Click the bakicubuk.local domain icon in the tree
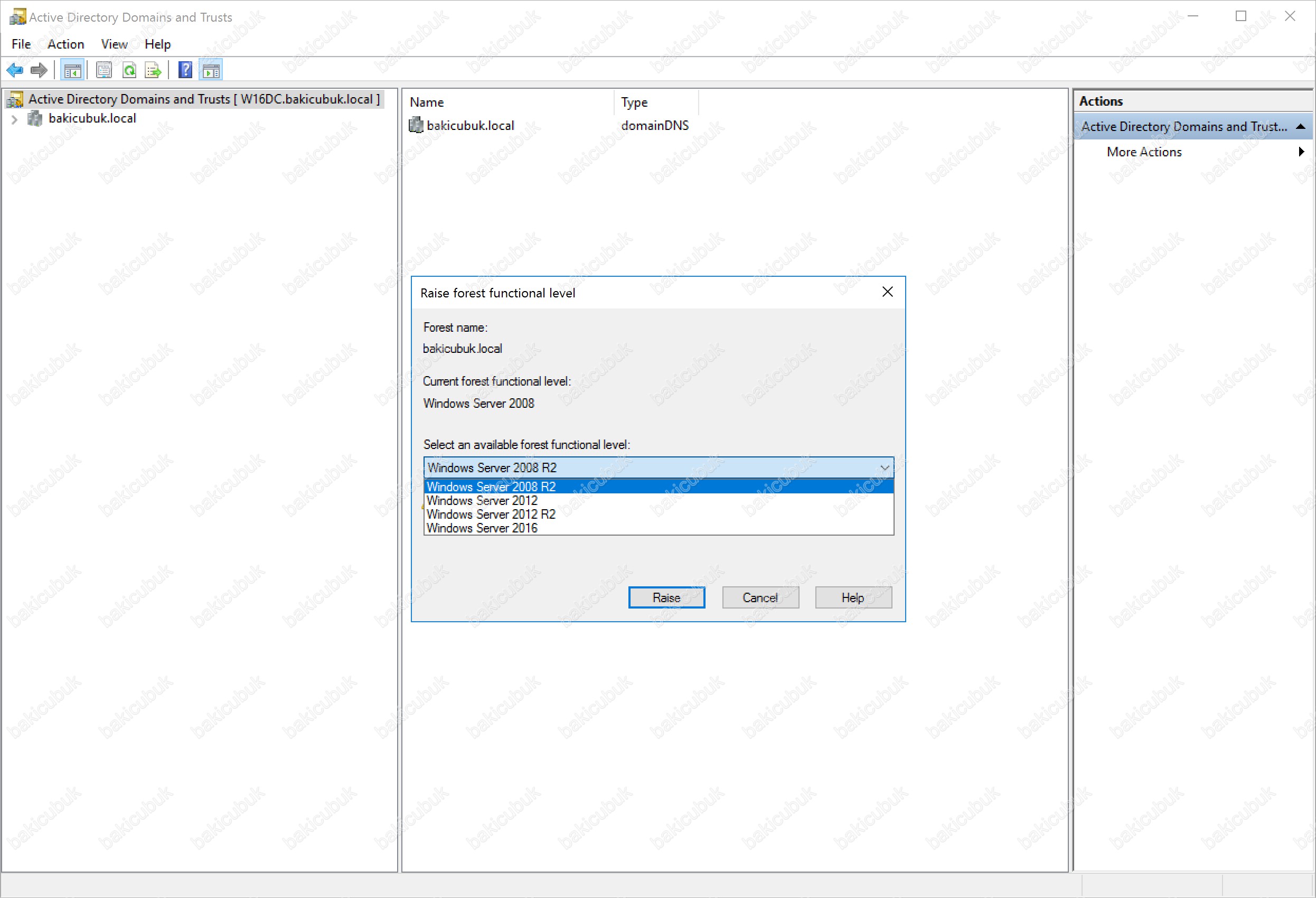1316x898 pixels. (35, 118)
